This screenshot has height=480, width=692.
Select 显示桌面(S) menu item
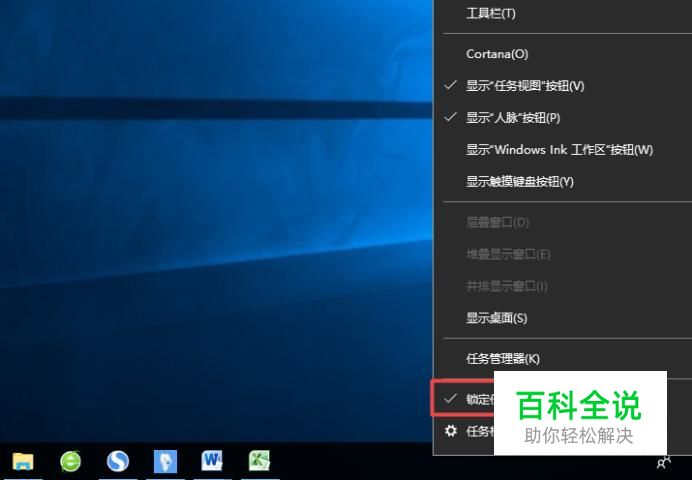(x=563, y=318)
